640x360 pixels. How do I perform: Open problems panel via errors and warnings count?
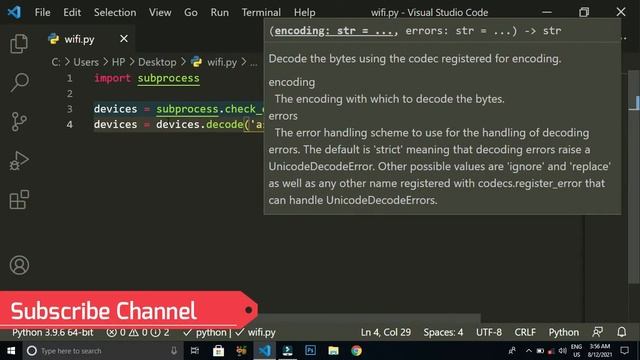(138, 333)
